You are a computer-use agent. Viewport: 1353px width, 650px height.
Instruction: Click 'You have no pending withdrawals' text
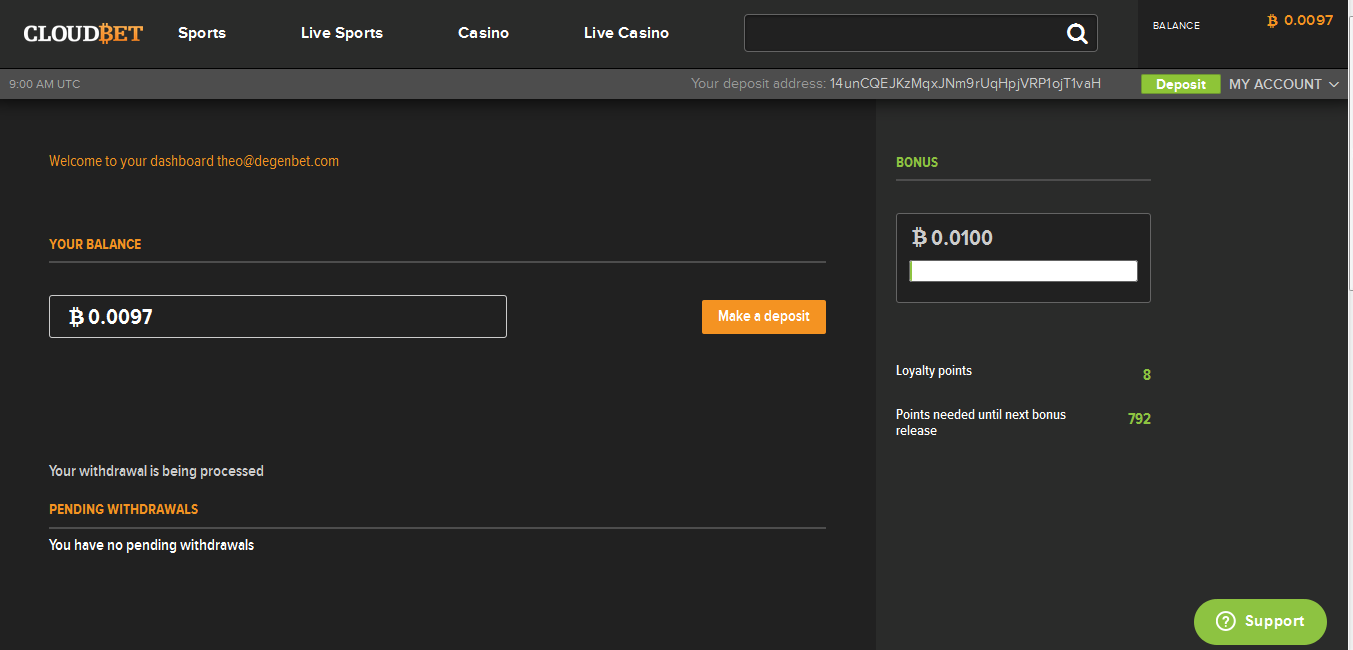coord(152,545)
